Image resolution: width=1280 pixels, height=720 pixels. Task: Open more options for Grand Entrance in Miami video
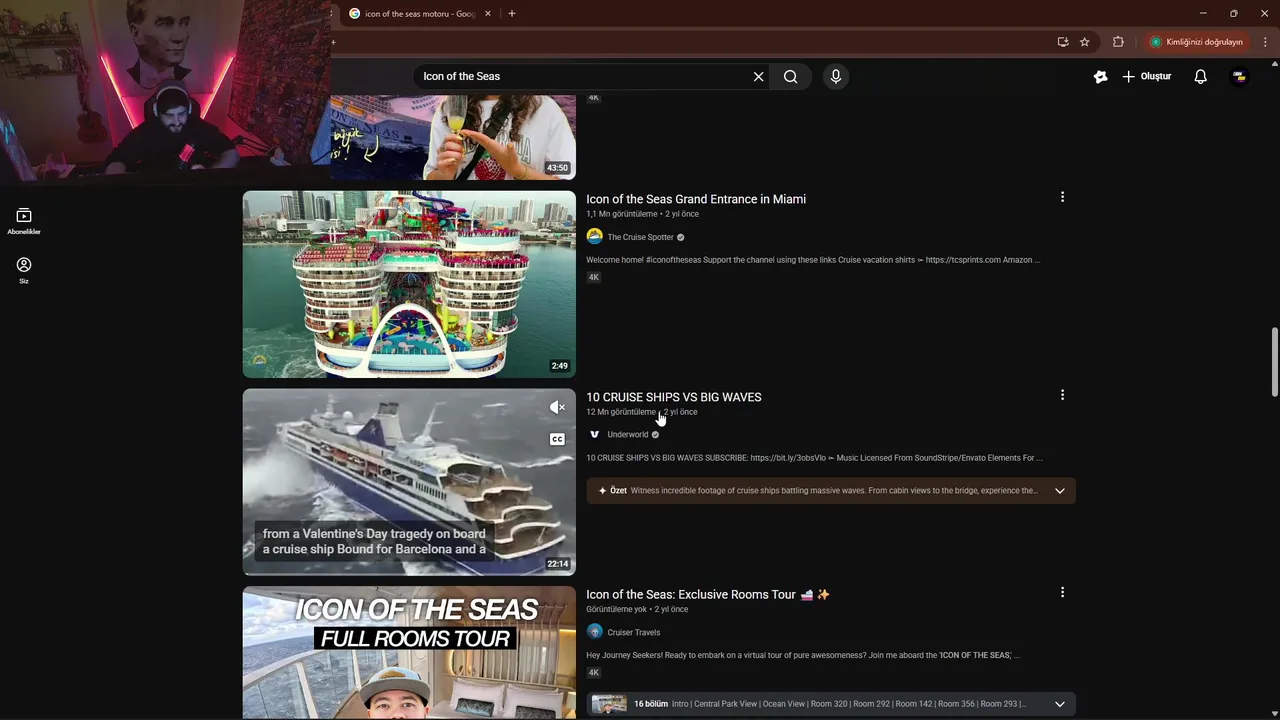tap(1062, 197)
